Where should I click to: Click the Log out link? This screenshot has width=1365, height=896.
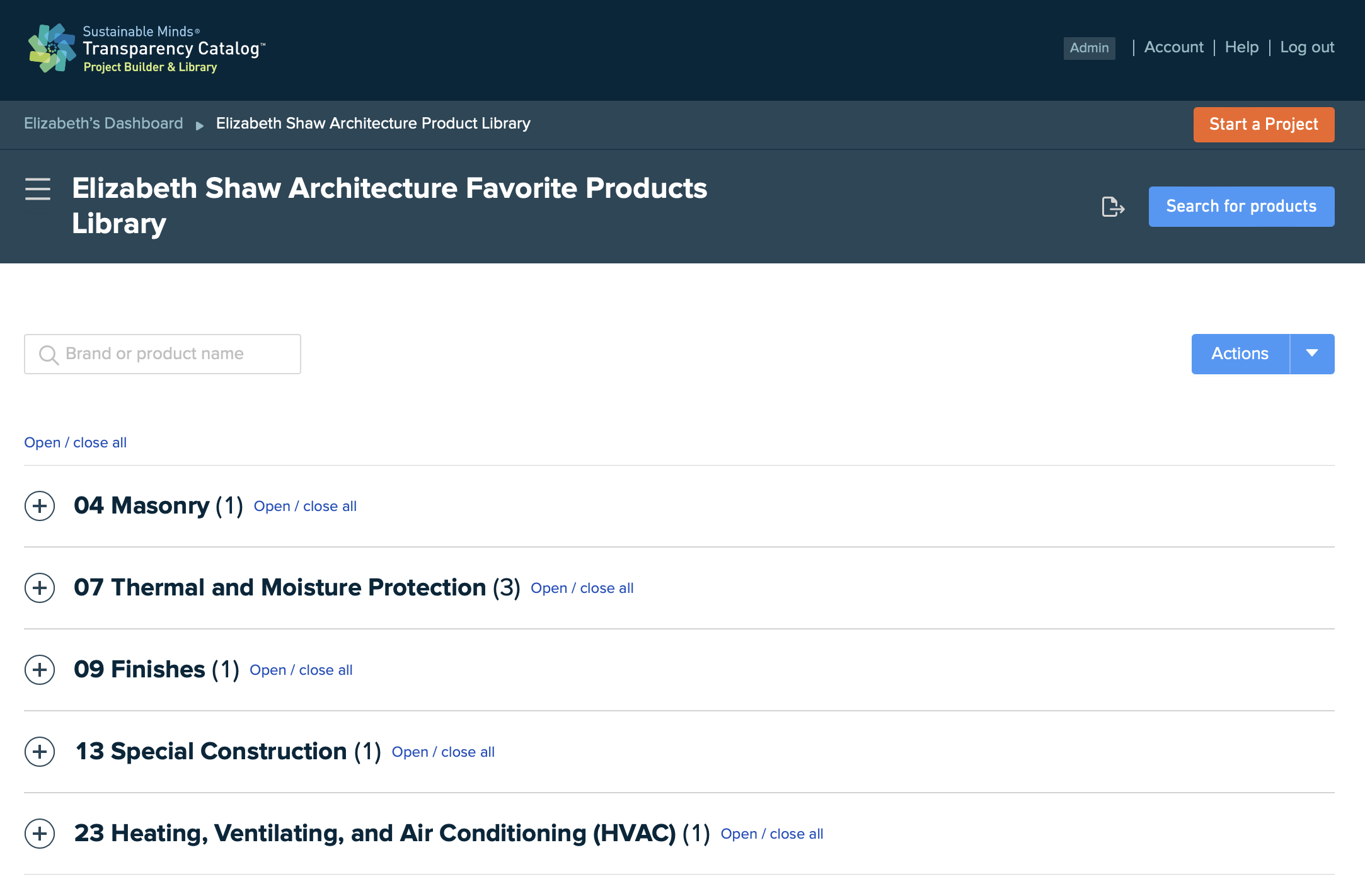point(1307,47)
